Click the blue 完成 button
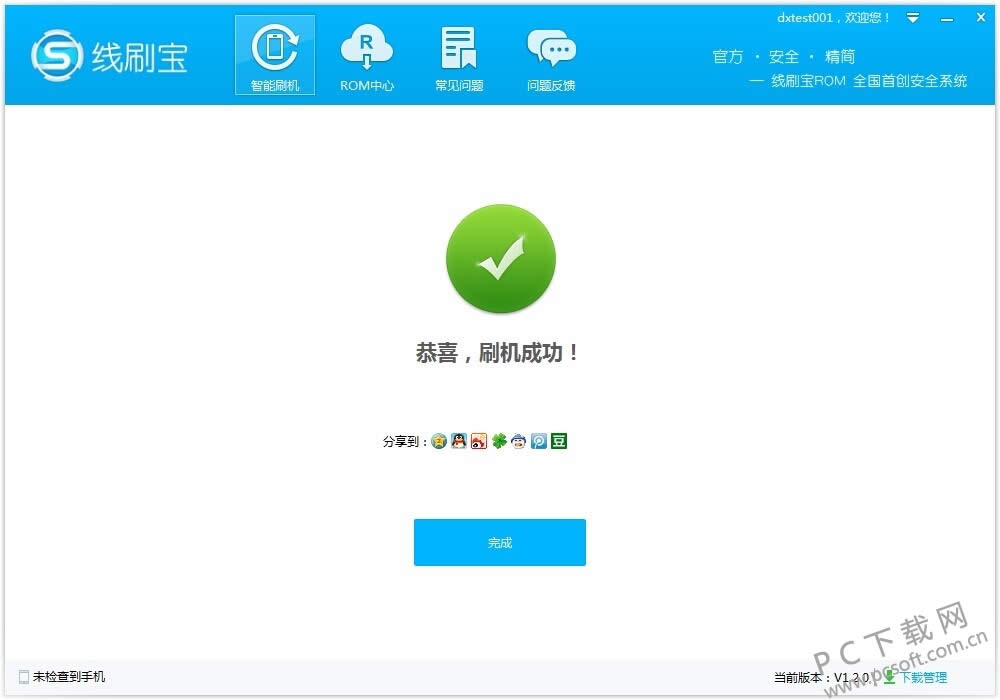Image resolution: width=1000 pixels, height=700 pixels. (500, 543)
